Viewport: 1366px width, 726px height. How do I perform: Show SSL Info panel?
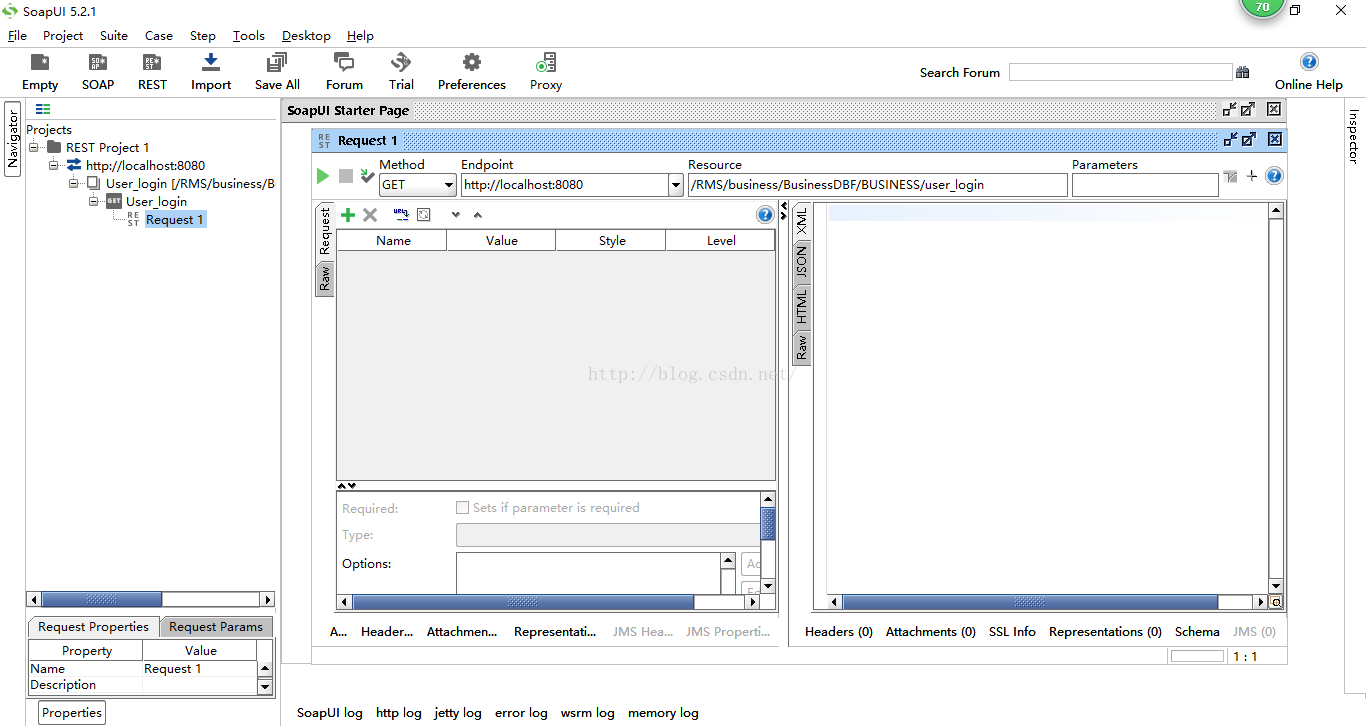pyautogui.click(x=1012, y=632)
